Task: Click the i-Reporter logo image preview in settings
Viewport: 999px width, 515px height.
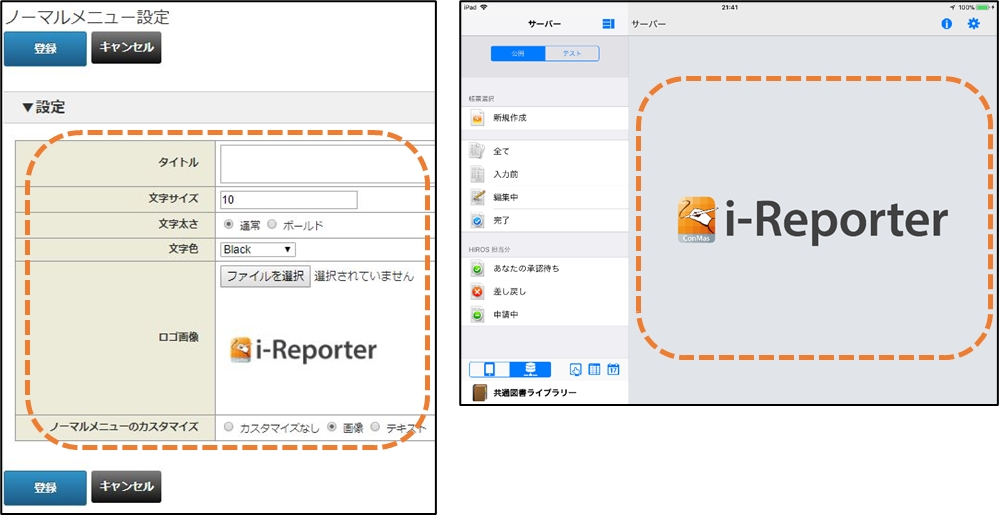Action: click(x=303, y=350)
